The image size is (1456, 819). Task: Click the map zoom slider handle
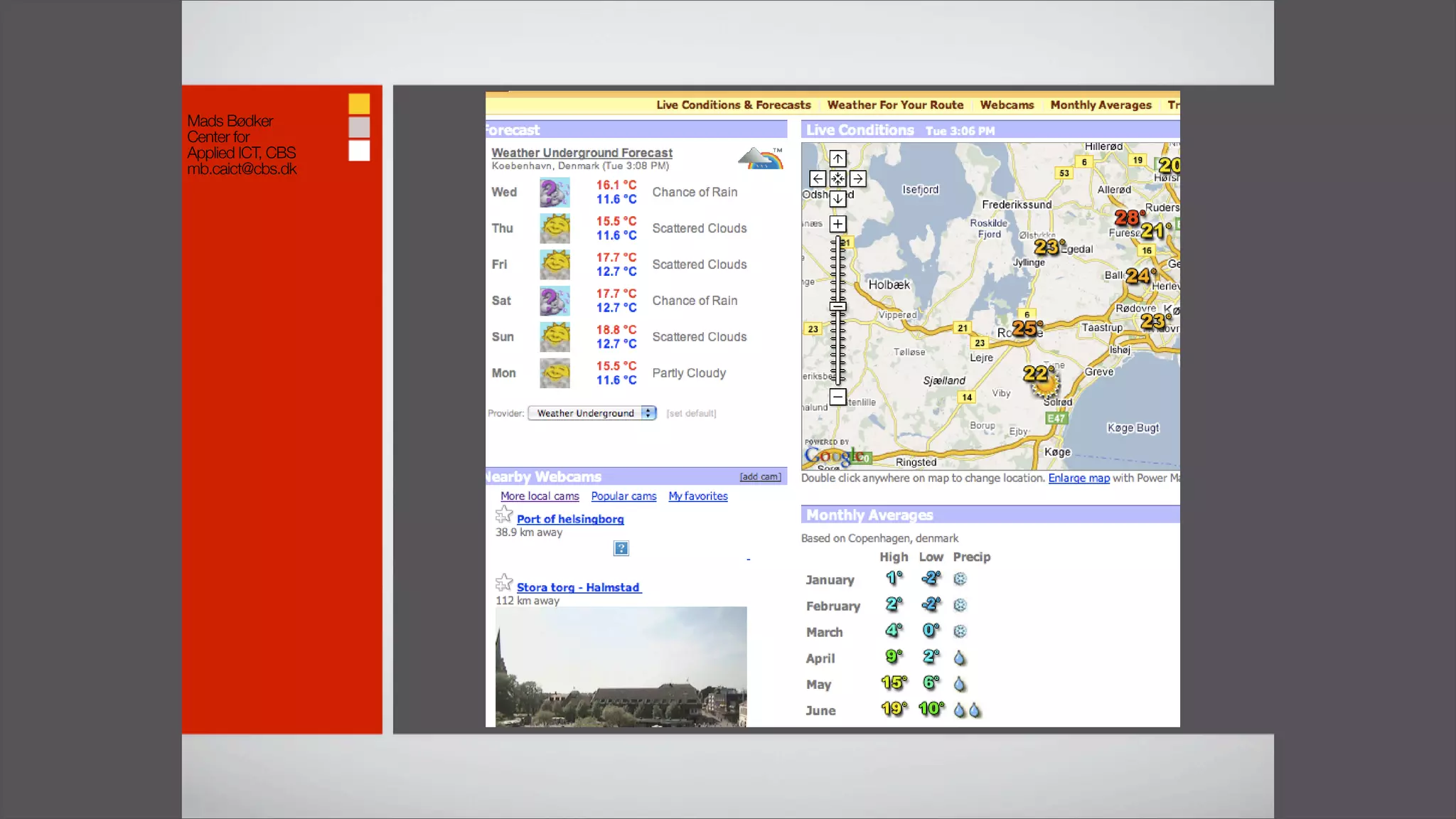pos(838,306)
